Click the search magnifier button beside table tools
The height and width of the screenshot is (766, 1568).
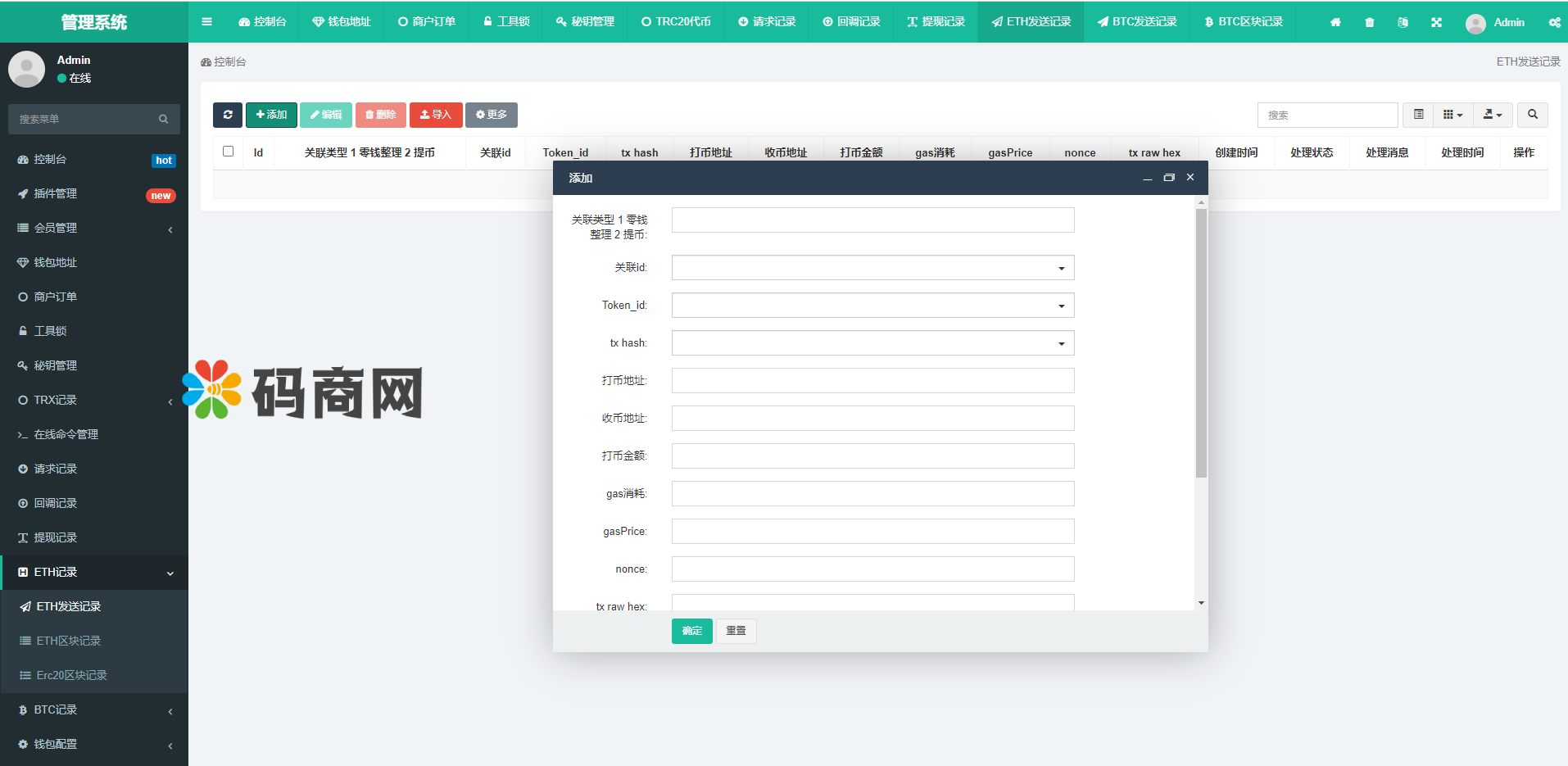1532,115
